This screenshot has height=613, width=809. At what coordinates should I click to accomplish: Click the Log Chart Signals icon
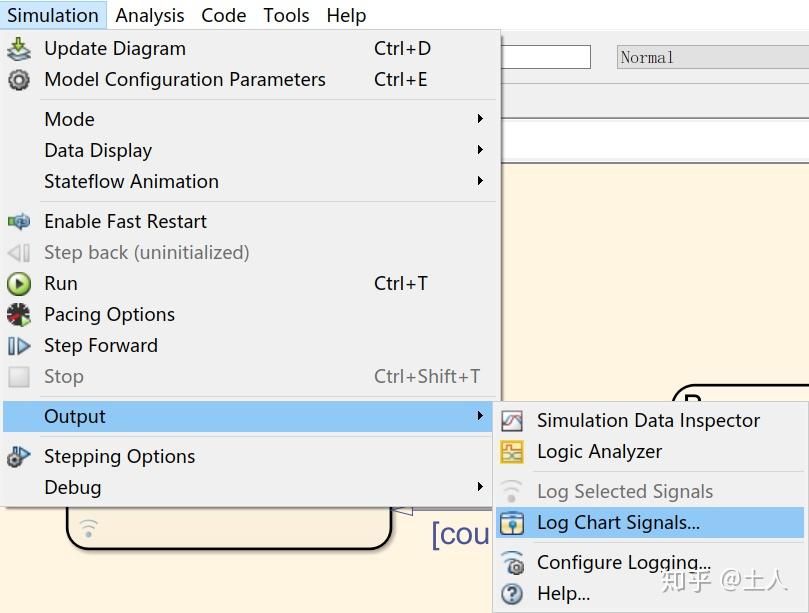(x=512, y=523)
